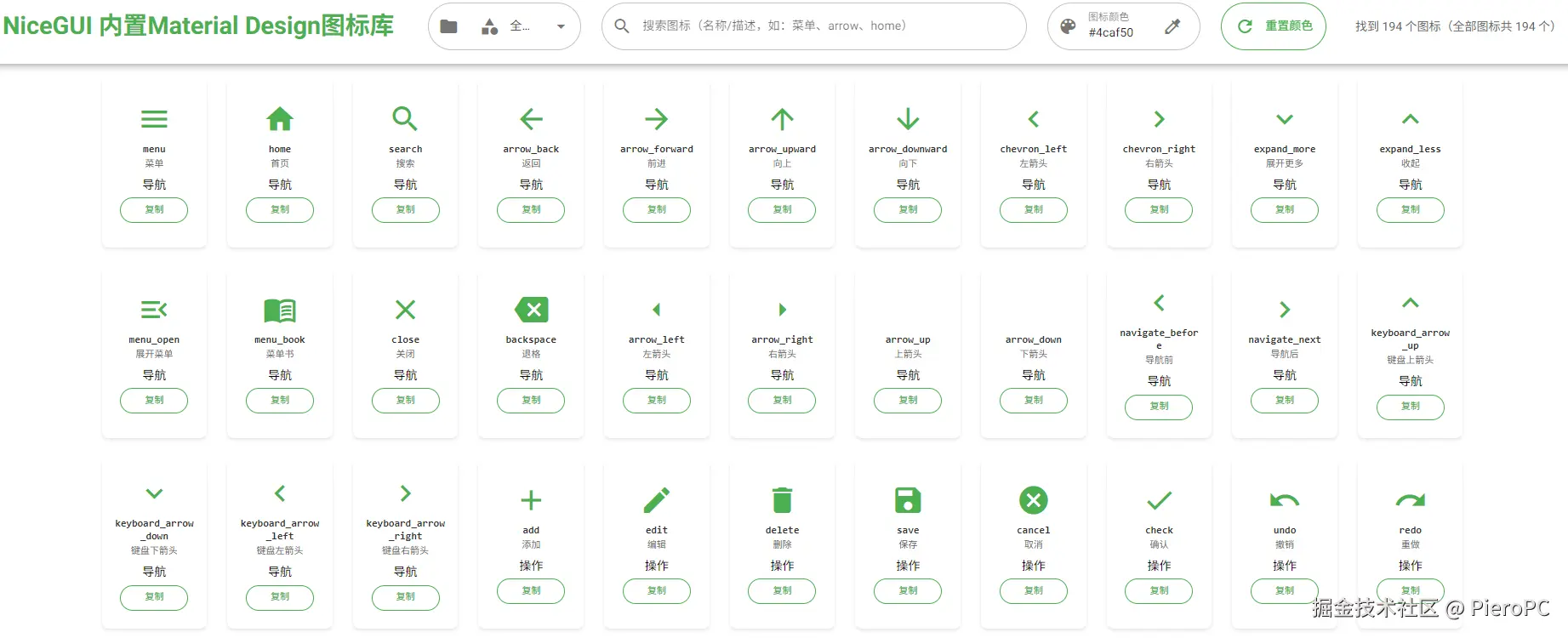Click the arrow_upward icon
Screen dimensions: 1568x638
click(782, 119)
